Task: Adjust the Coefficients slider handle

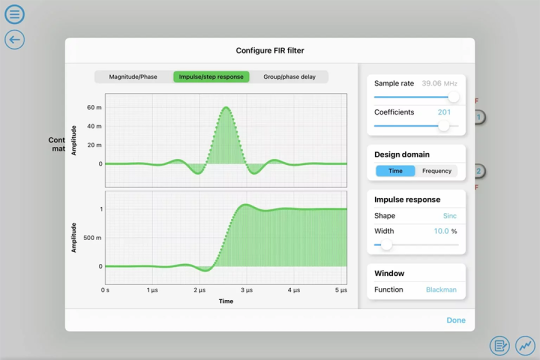Action: [444, 126]
